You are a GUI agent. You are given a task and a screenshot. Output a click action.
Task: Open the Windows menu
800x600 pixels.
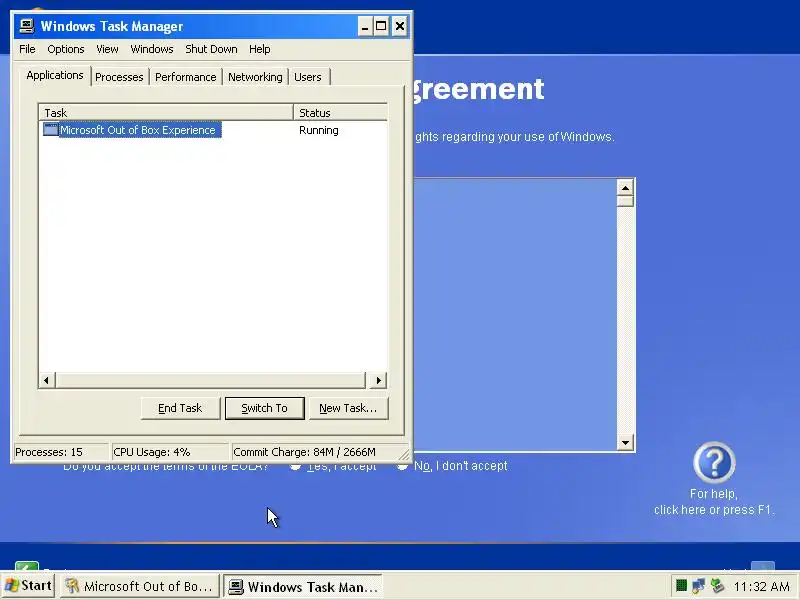tap(152, 49)
